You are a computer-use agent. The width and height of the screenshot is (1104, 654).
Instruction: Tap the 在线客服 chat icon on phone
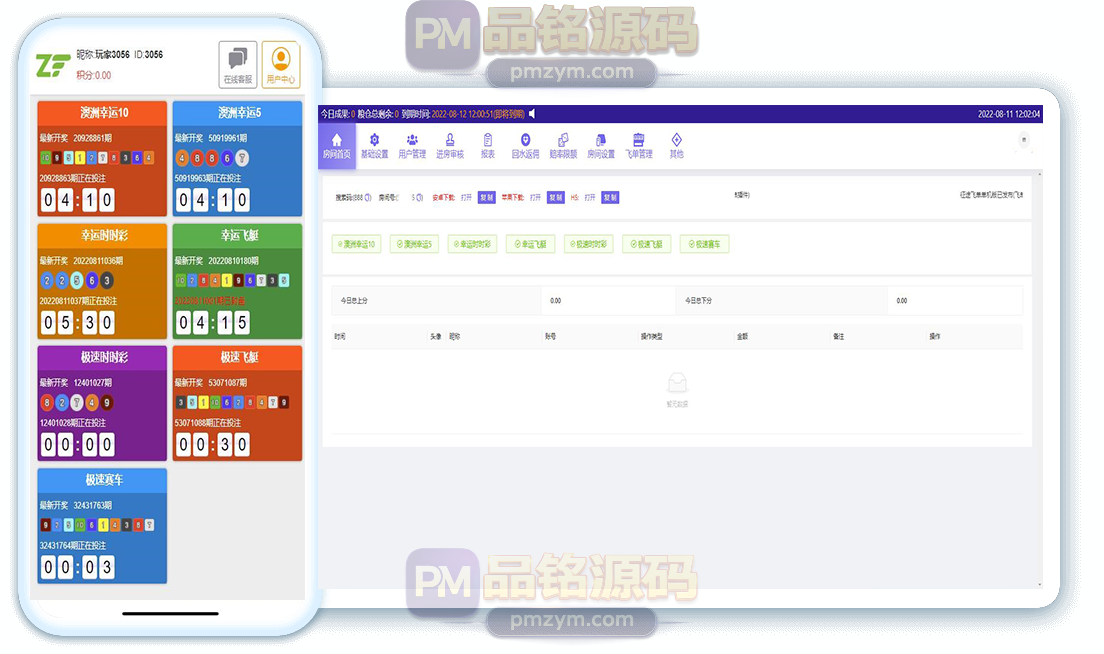(x=238, y=65)
